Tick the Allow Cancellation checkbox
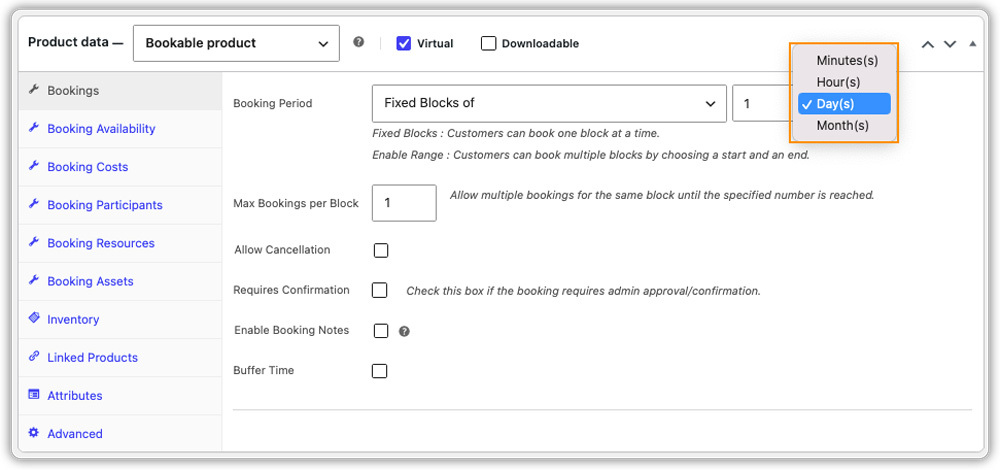This screenshot has height=470, width=1000. pyautogui.click(x=381, y=250)
